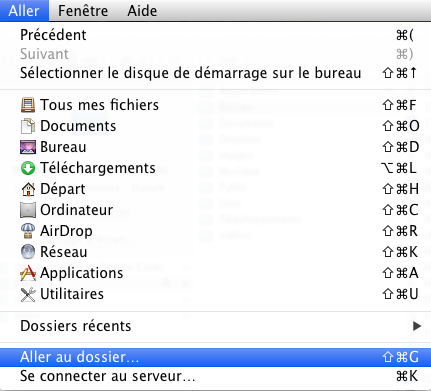Screen dimensions: 431x391
Task: Click the Bureau desktop icon
Action: [x=28, y=147]
